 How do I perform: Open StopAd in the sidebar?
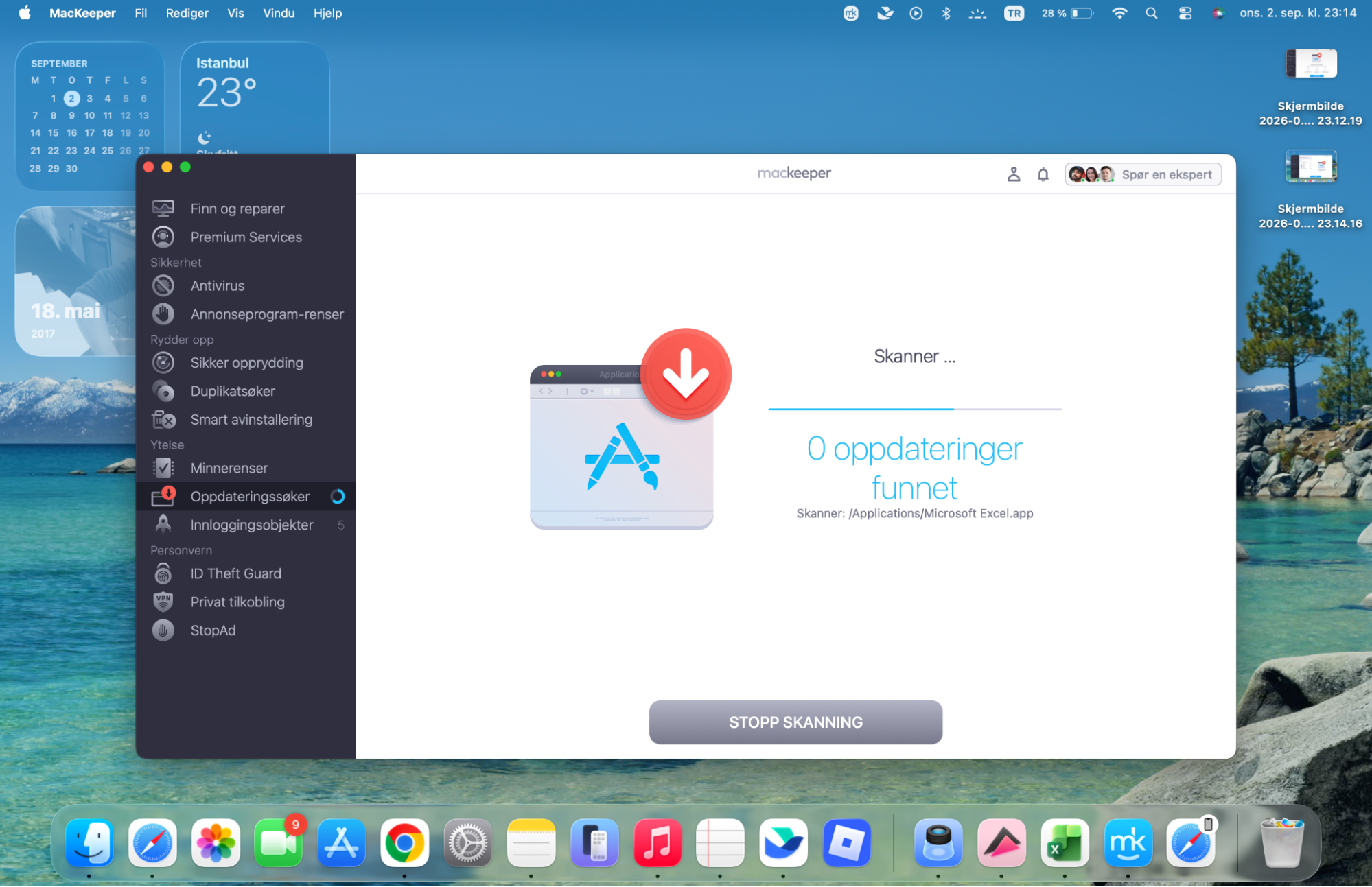point(245,630)
